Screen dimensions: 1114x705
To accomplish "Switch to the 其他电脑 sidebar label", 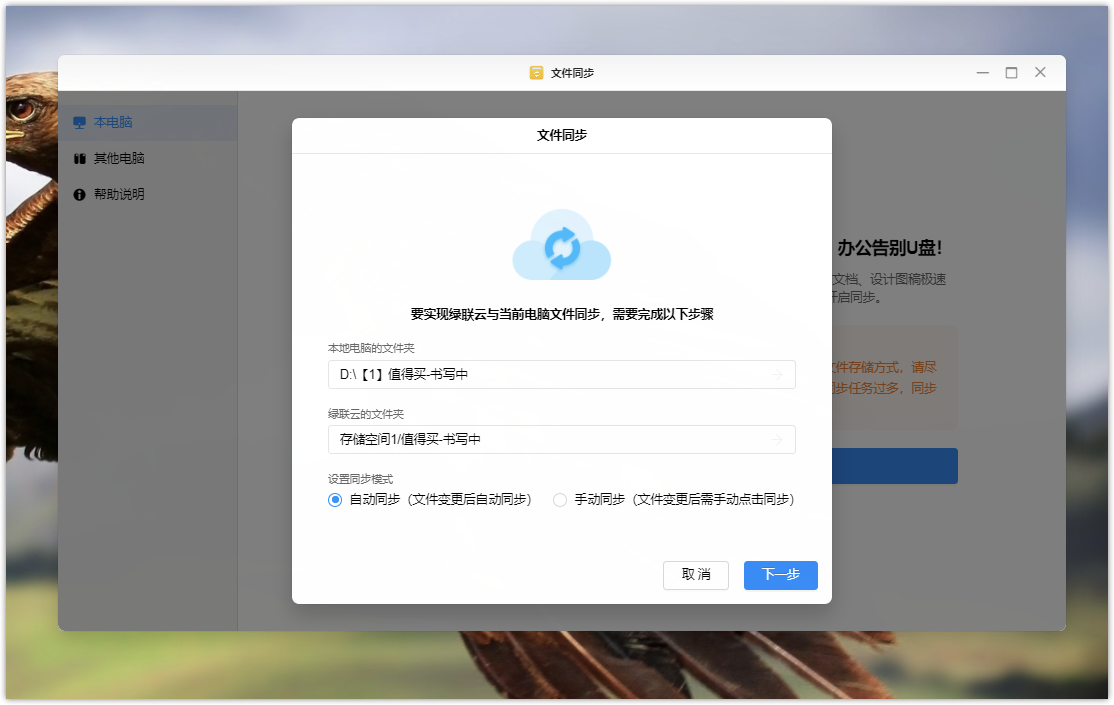I will coord(119,159).
